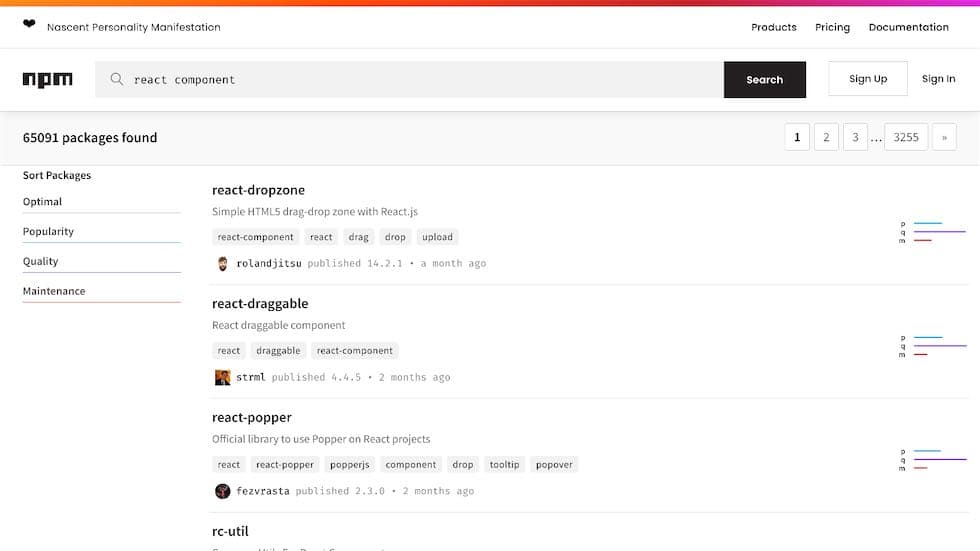The image size is (980, 551).
Task: Open the Documentation menu item
Action: [x=909, y=27]
